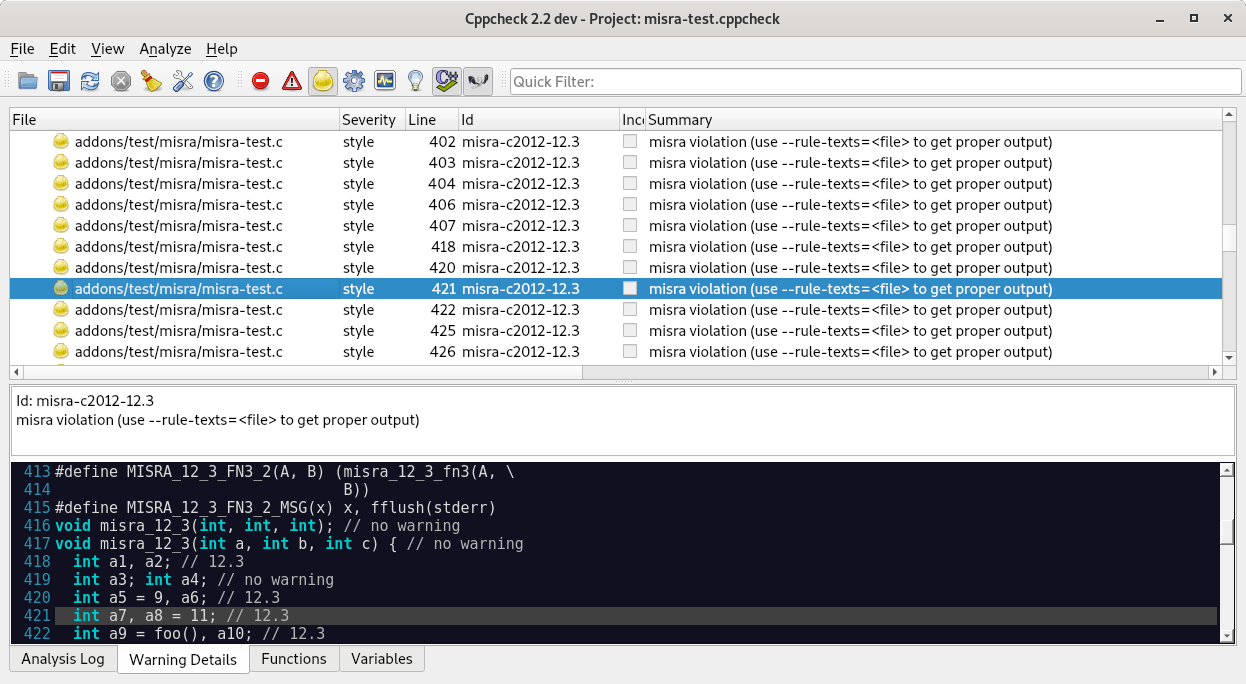Open preferences with the wrench and screwdriver icon
The image size is (1246, 684).
[x=183, y=81]
